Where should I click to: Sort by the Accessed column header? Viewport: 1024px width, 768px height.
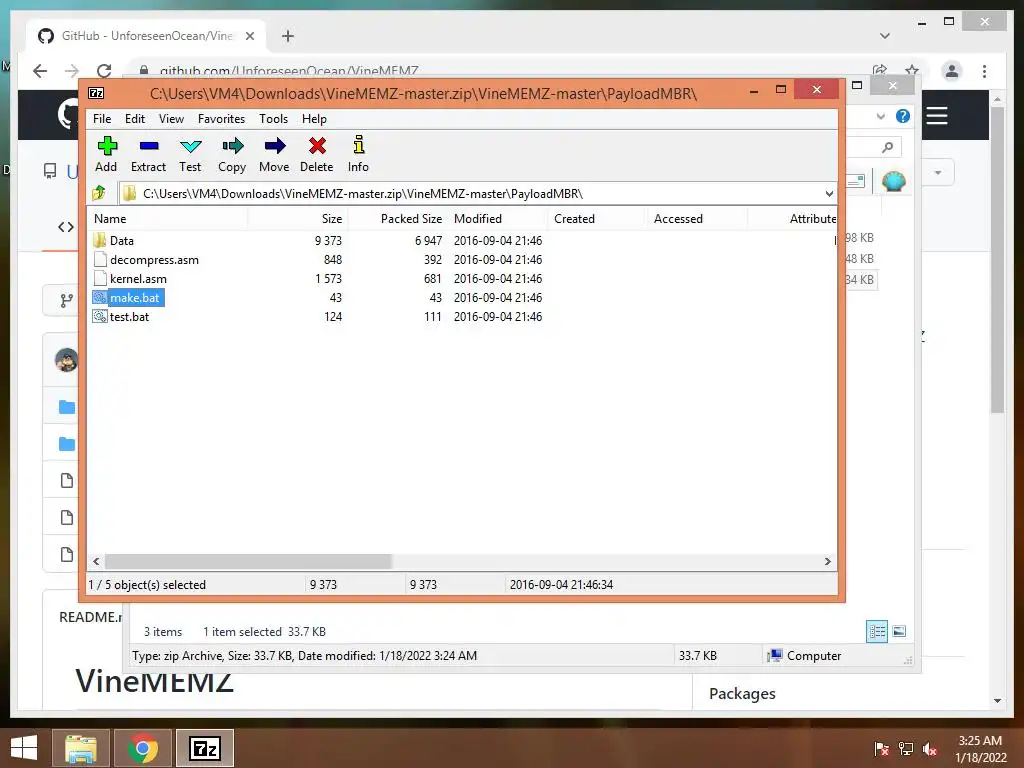(x=697, y=219)
